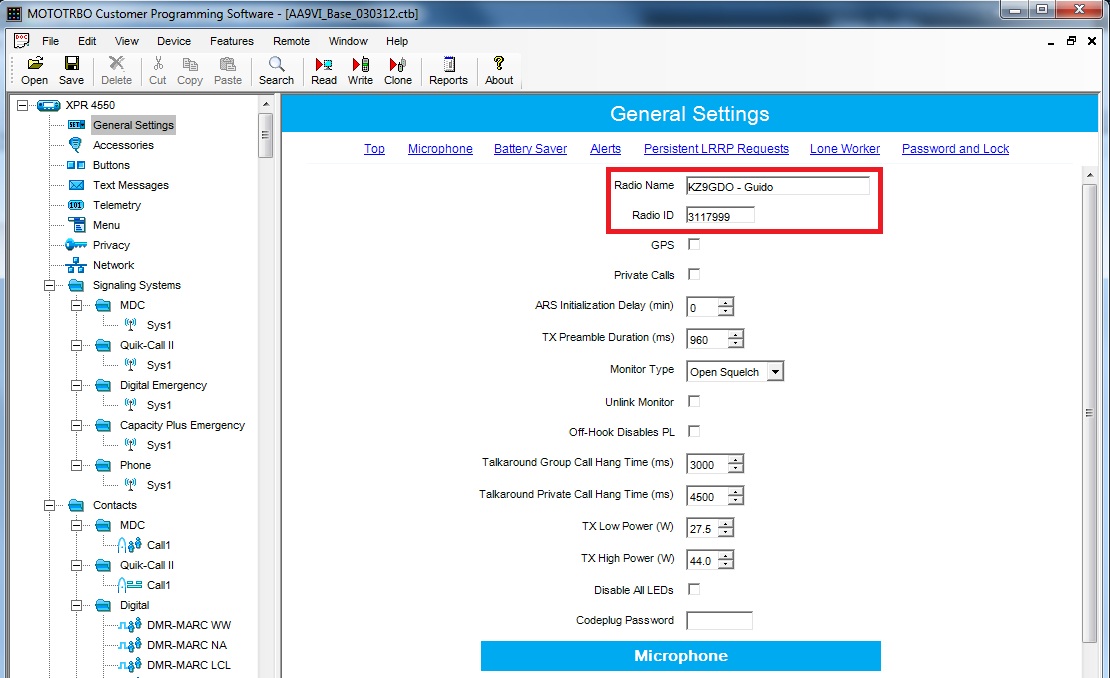Go to the Lone Worker link

pyautogui.click(x=845, y=149)
